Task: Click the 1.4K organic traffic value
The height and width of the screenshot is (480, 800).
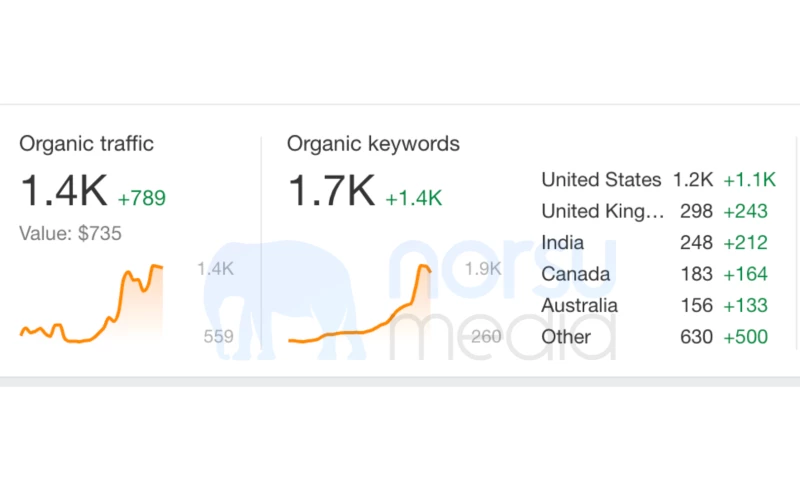Action: tap(64, 191)
